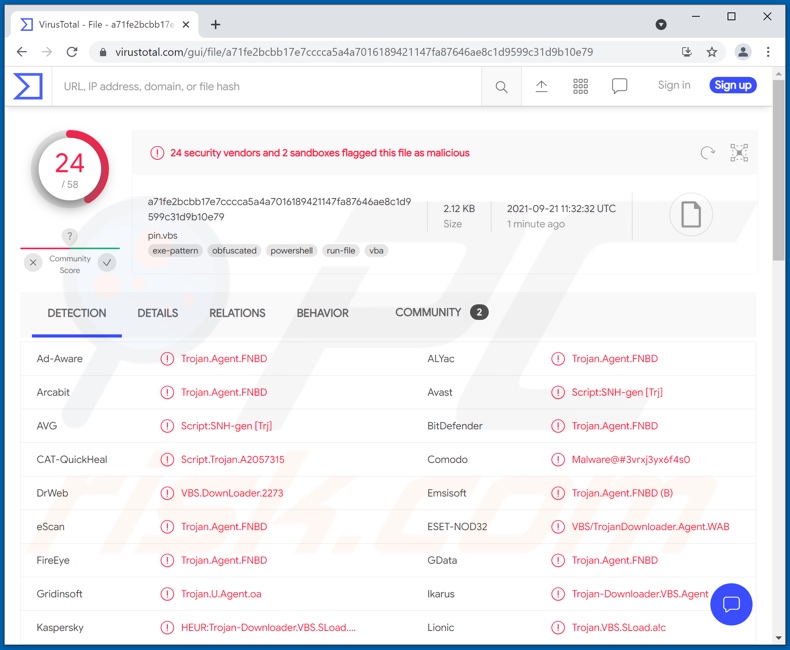Click the upload file icon
790x650 pixels.
[541, 86]
